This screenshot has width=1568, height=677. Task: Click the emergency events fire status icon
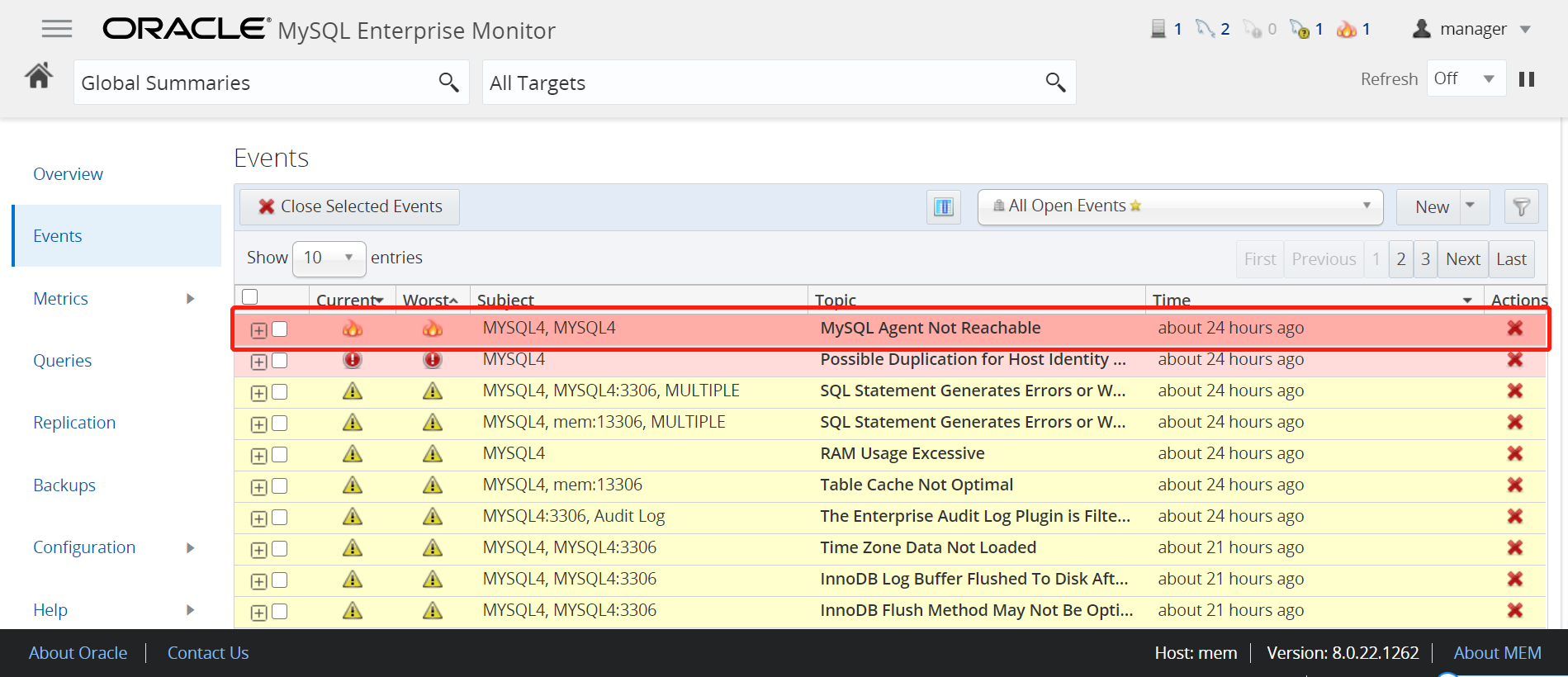coord(1347,30)
